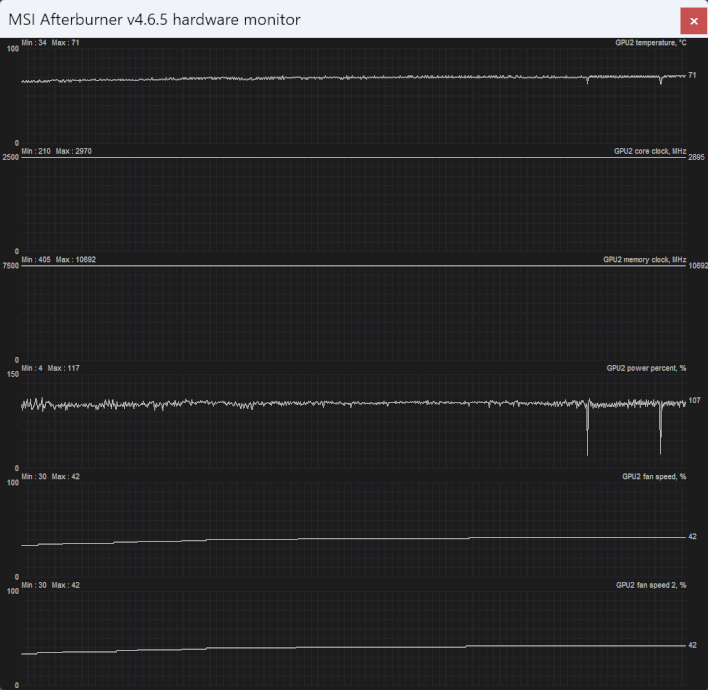708x690 pixels.
Task: Click the current memory clock value 10692
Action: click(697, 266)
